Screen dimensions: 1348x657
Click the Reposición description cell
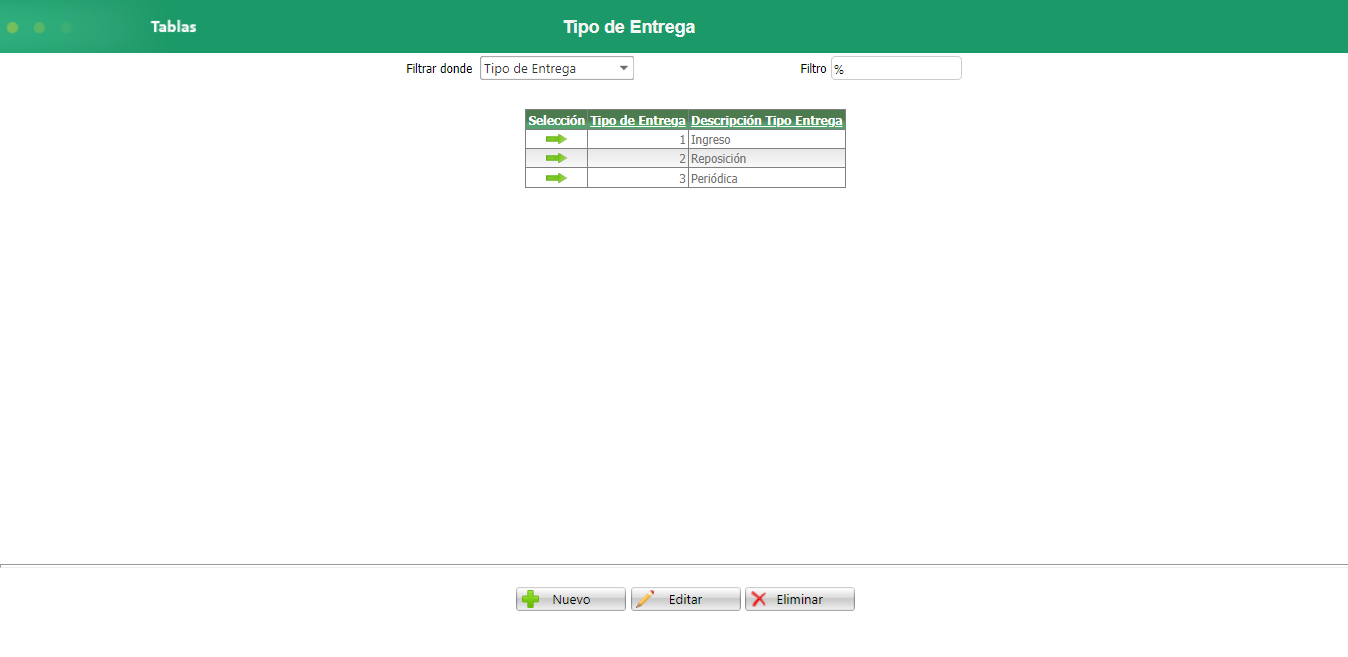[767, 158]
